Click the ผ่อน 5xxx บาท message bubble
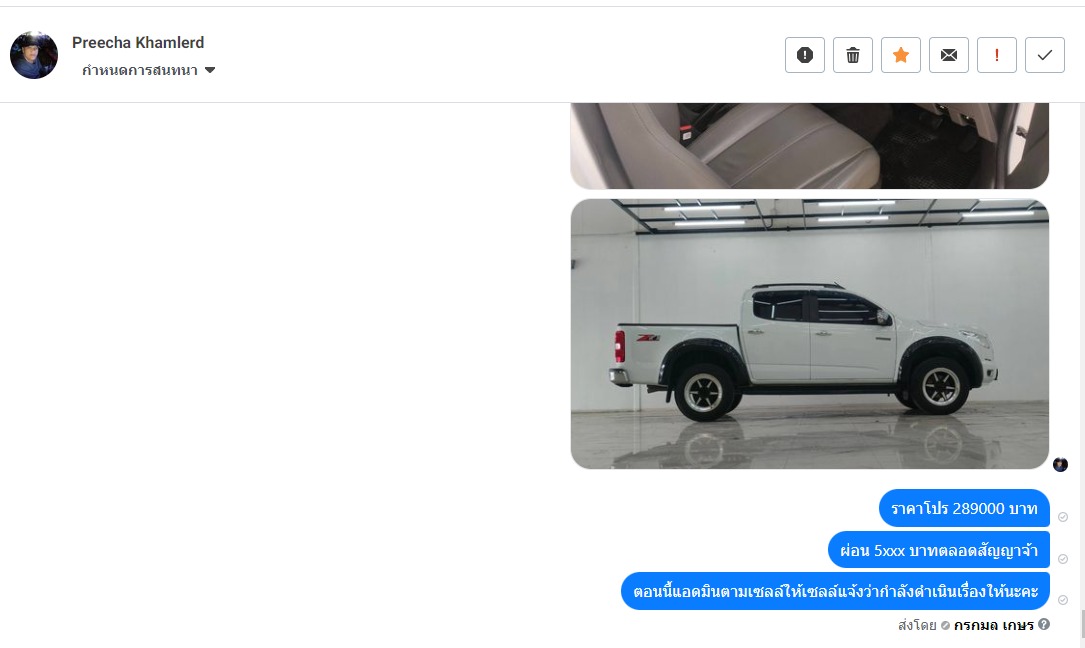1085x648 pixels. (938, 550)
